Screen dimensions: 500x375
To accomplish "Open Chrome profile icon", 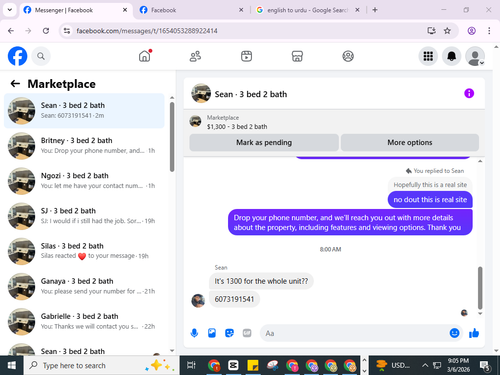I will click(x=471, y=31).
